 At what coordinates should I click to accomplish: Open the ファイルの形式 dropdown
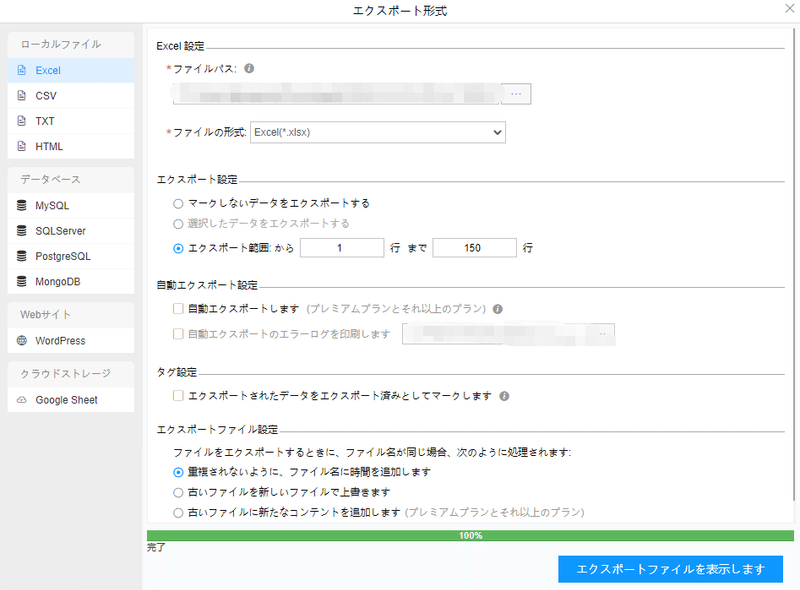377,132
